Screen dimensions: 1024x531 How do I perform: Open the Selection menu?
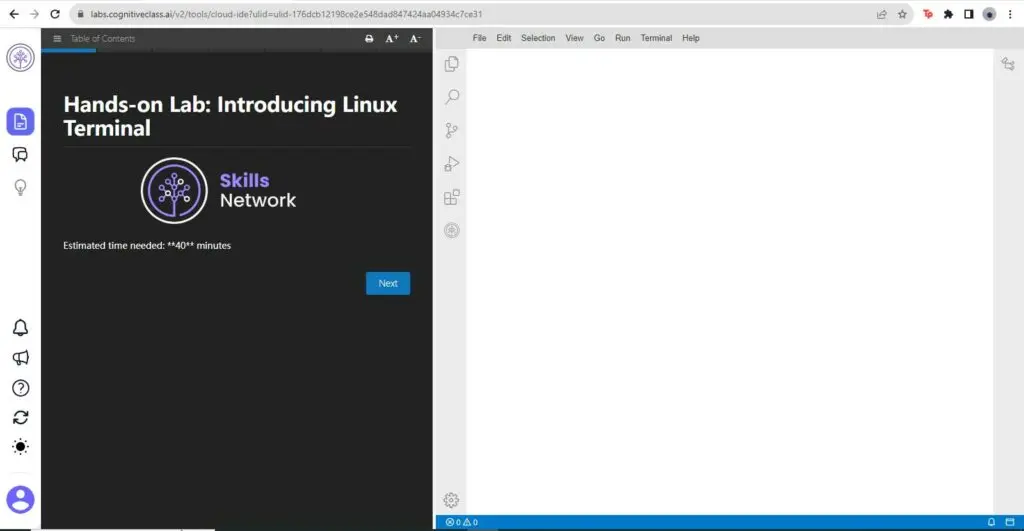[537, 38]
